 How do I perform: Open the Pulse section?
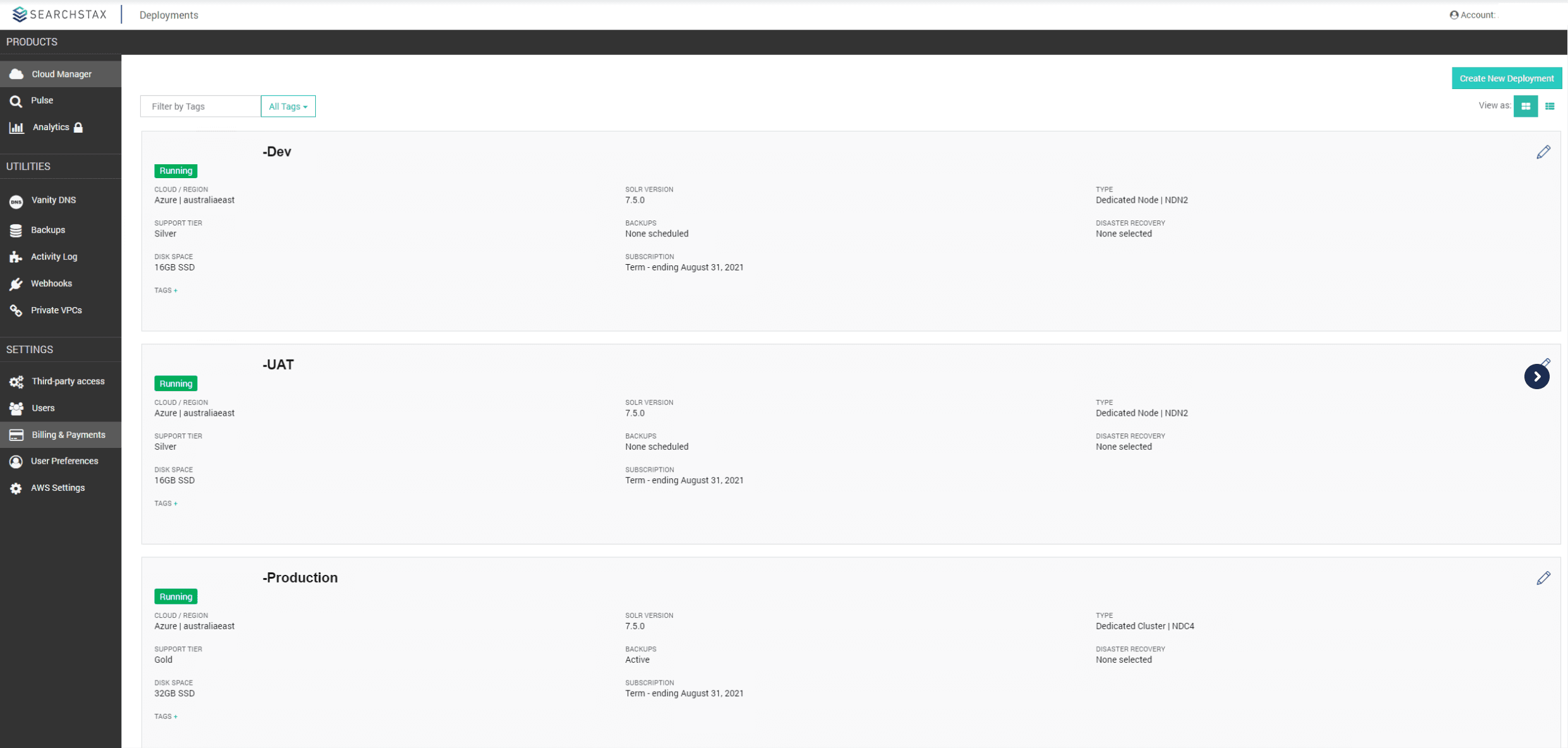click(42, 100)
